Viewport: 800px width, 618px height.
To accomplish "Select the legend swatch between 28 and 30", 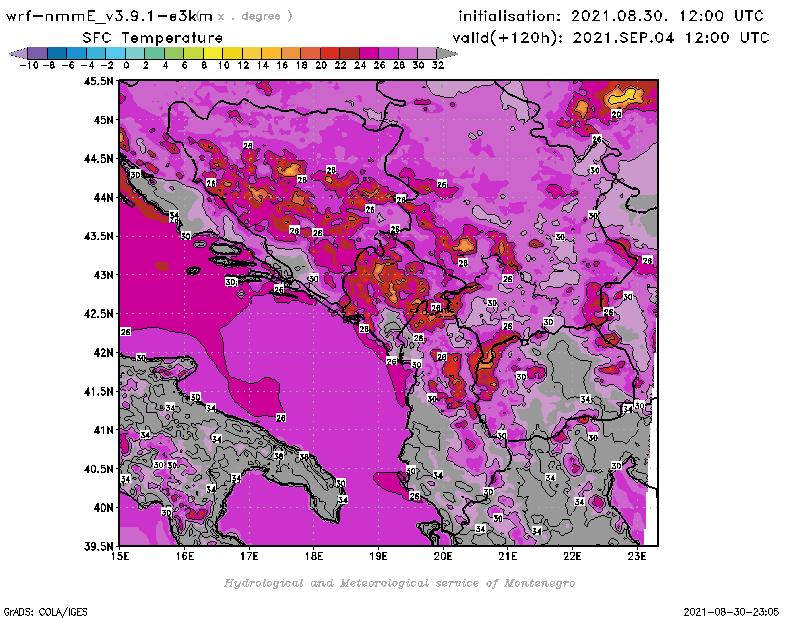I will [x=407, y=53].
